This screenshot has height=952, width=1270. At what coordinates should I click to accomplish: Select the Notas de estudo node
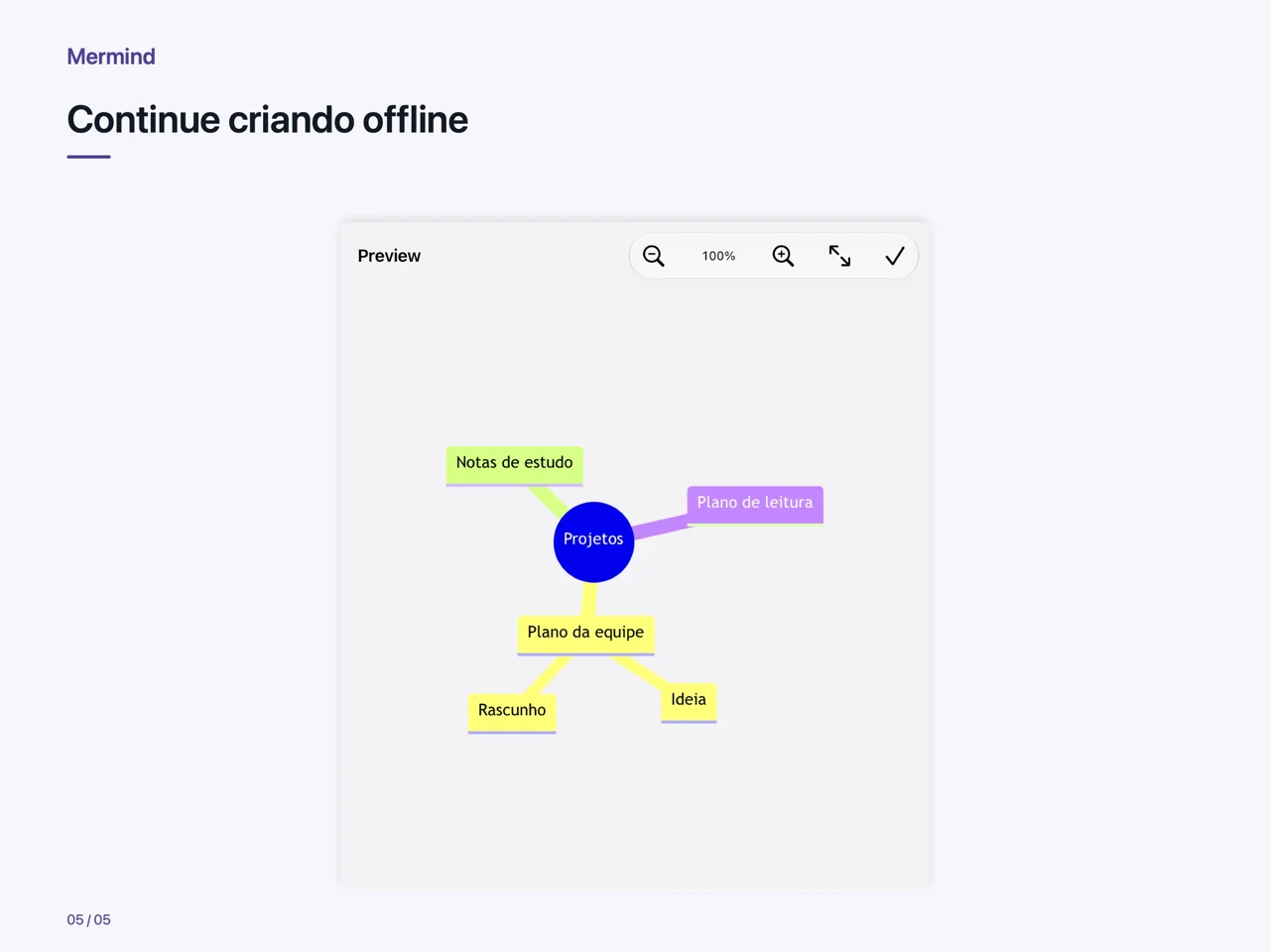pyautogui.click(x=514, y=465)
